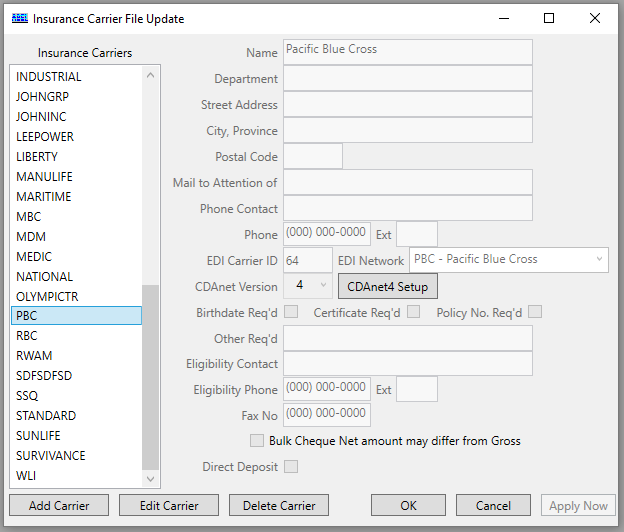The height and width of the screenshot is (532, 624).
Task: Select JOHNGRP in the carrier list
Action: [x=76, y=96]
